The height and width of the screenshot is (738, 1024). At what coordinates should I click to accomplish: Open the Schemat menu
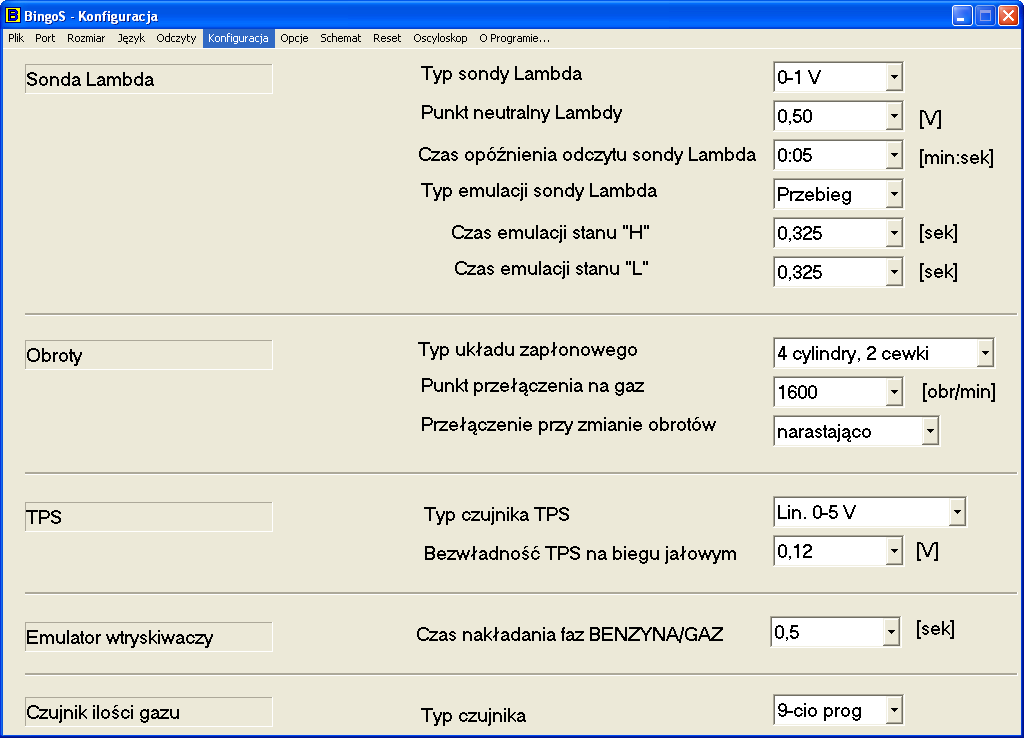click(340, 38)
